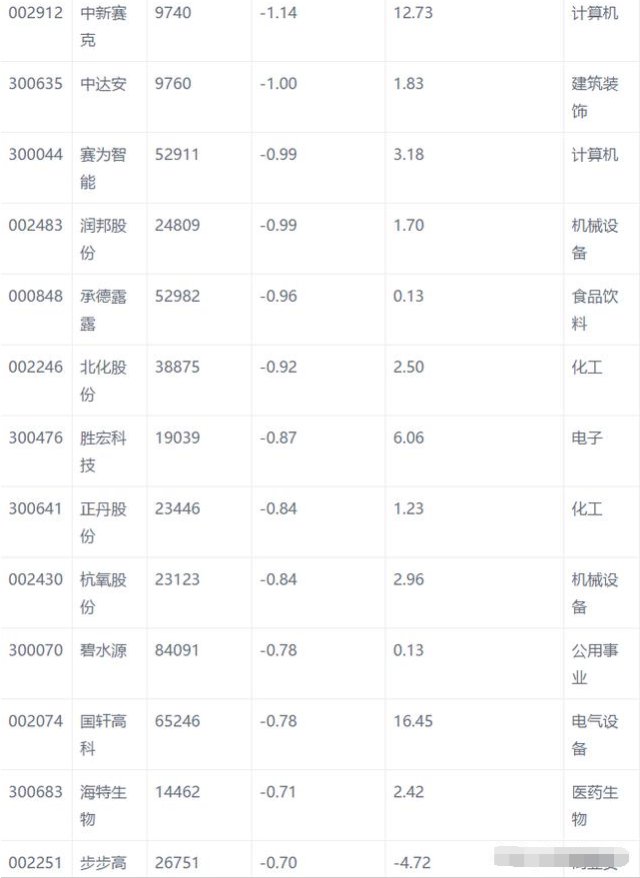Click the 电子 industry cell
The height and width of the screenshot is (878, 640).
click(587, 438)
